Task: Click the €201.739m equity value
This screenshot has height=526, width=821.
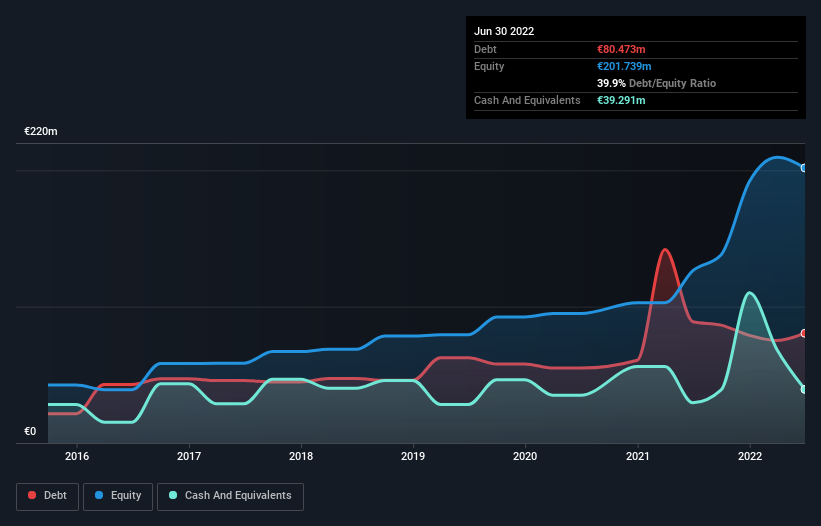Action: pyautogui.click(x=624, y=66)
